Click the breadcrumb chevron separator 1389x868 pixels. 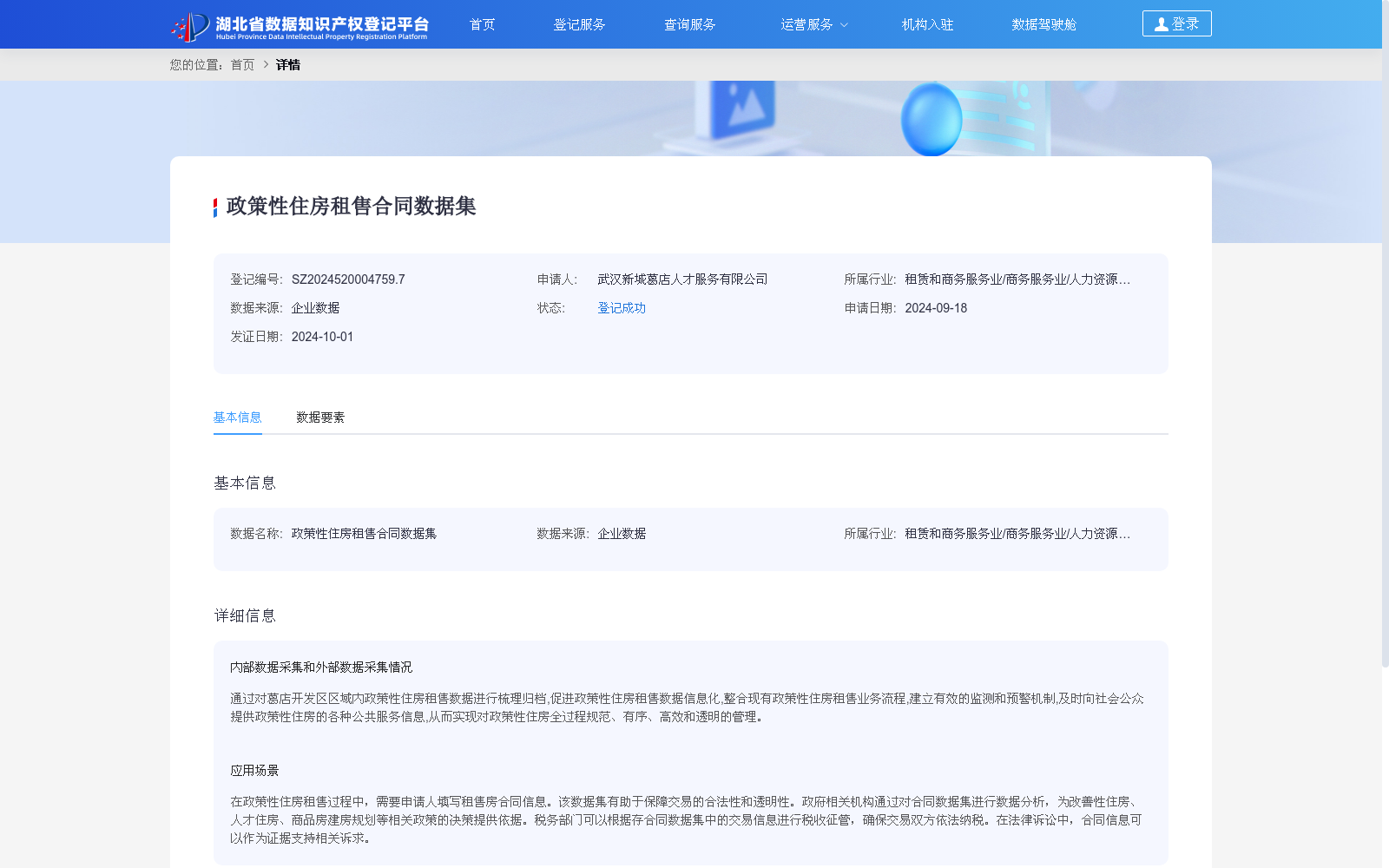(x=266, y=65)
